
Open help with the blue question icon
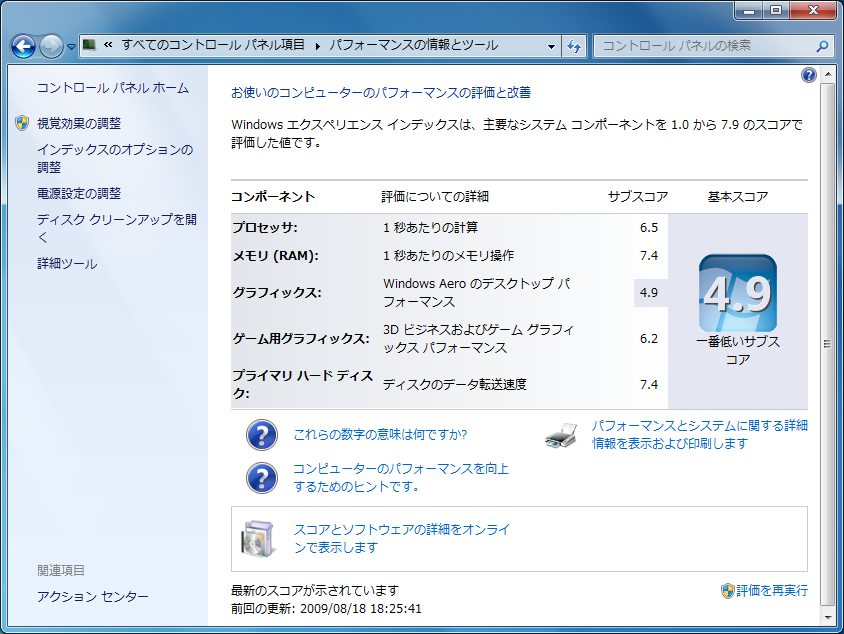(x=808, y=75)
